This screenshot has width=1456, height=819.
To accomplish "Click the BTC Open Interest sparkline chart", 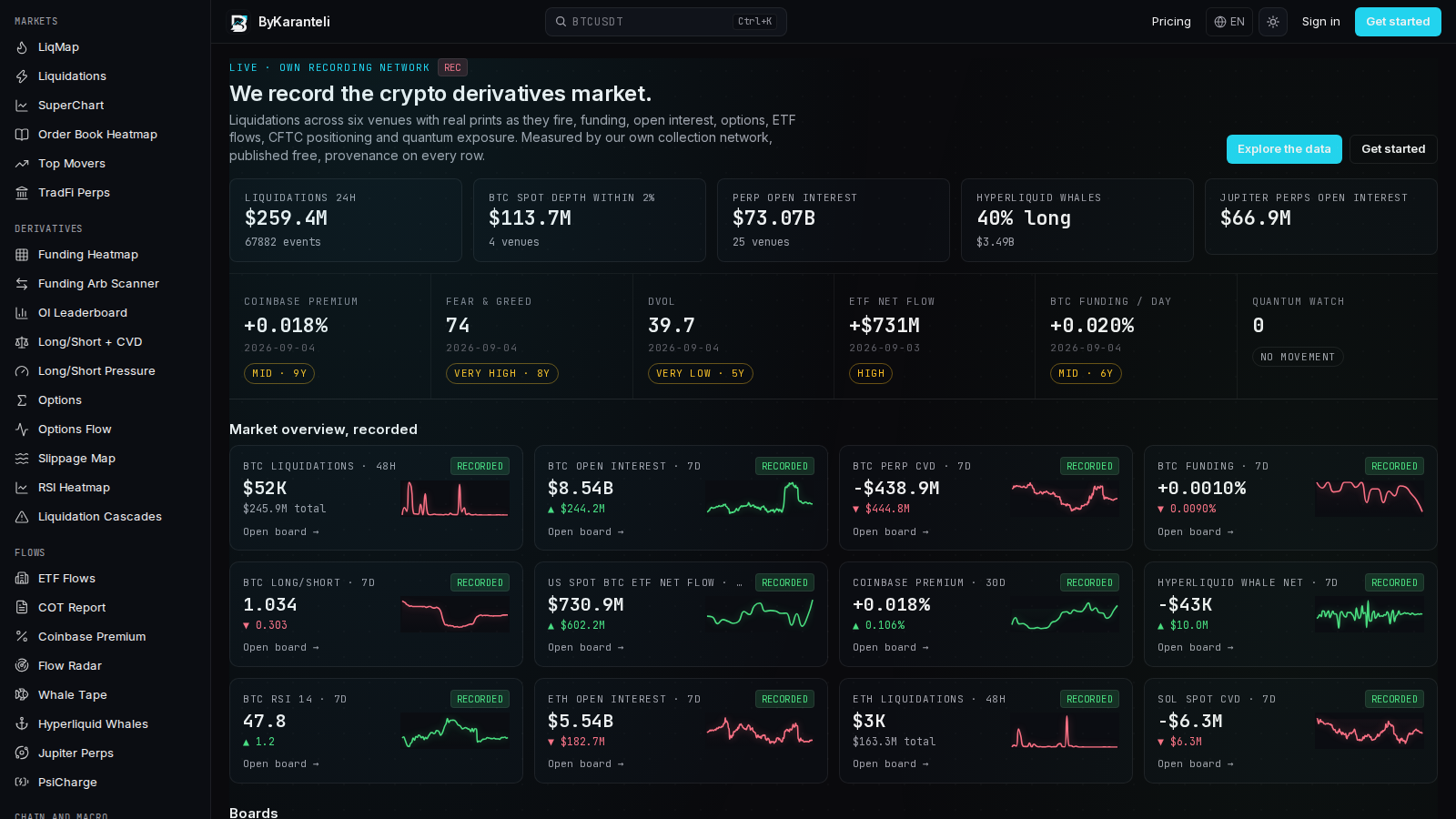I will 760,499.
